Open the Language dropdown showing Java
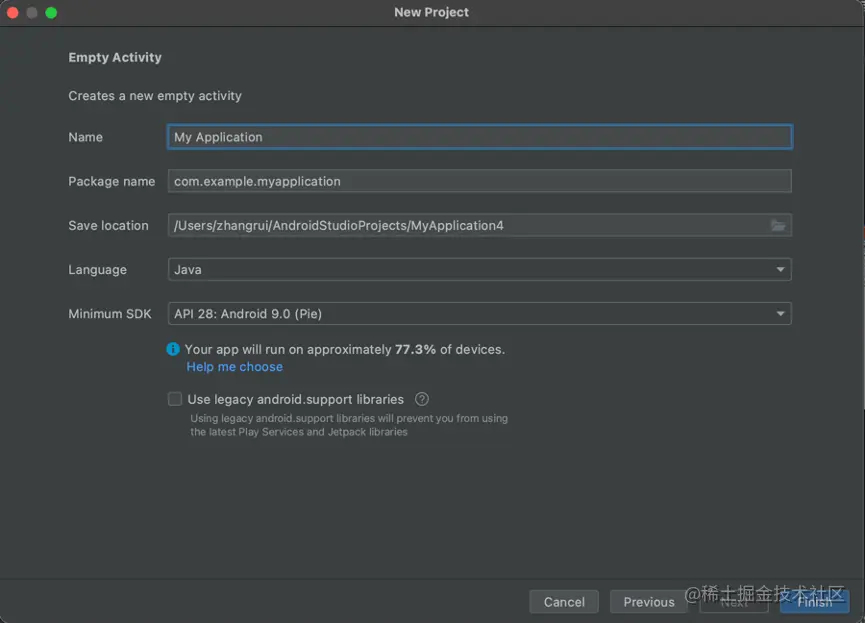This screenshot has width=866, height=625. (x=479, y=269)
